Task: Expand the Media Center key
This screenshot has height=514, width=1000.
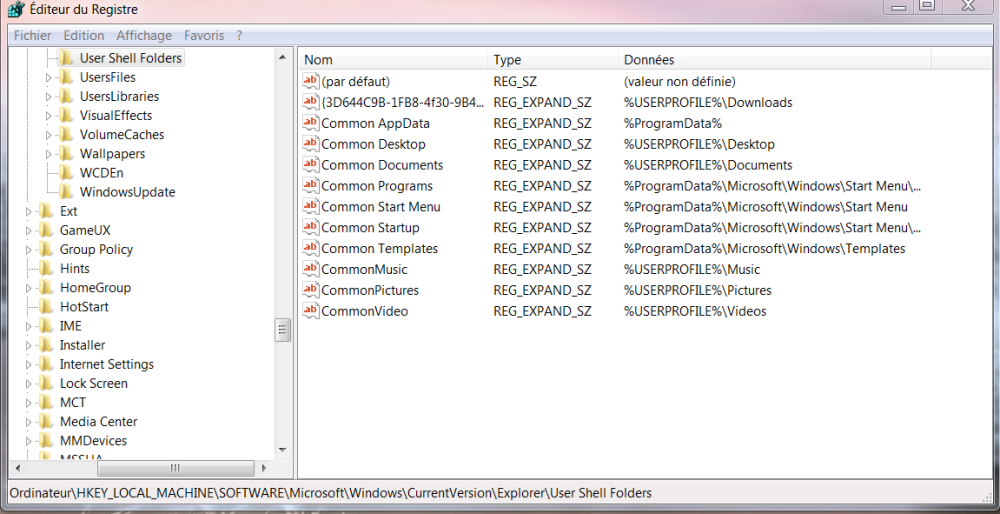Action: point(29,422)
